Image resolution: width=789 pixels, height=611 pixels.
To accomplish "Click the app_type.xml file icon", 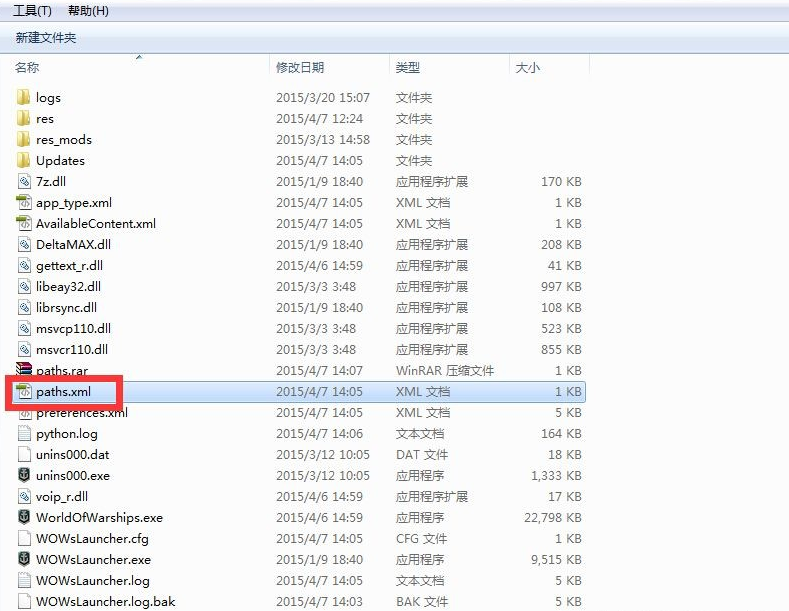I will (24, 202).
